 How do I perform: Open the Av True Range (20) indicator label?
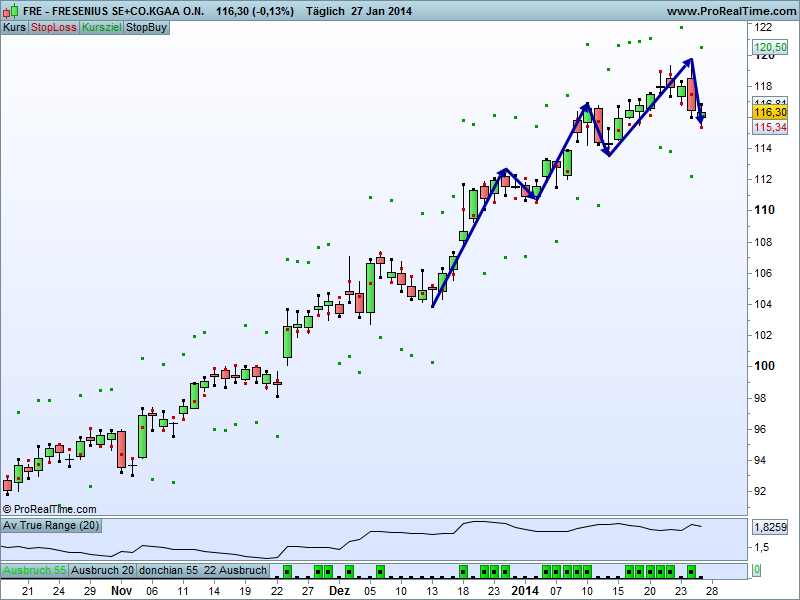click(x=51, y=526)
